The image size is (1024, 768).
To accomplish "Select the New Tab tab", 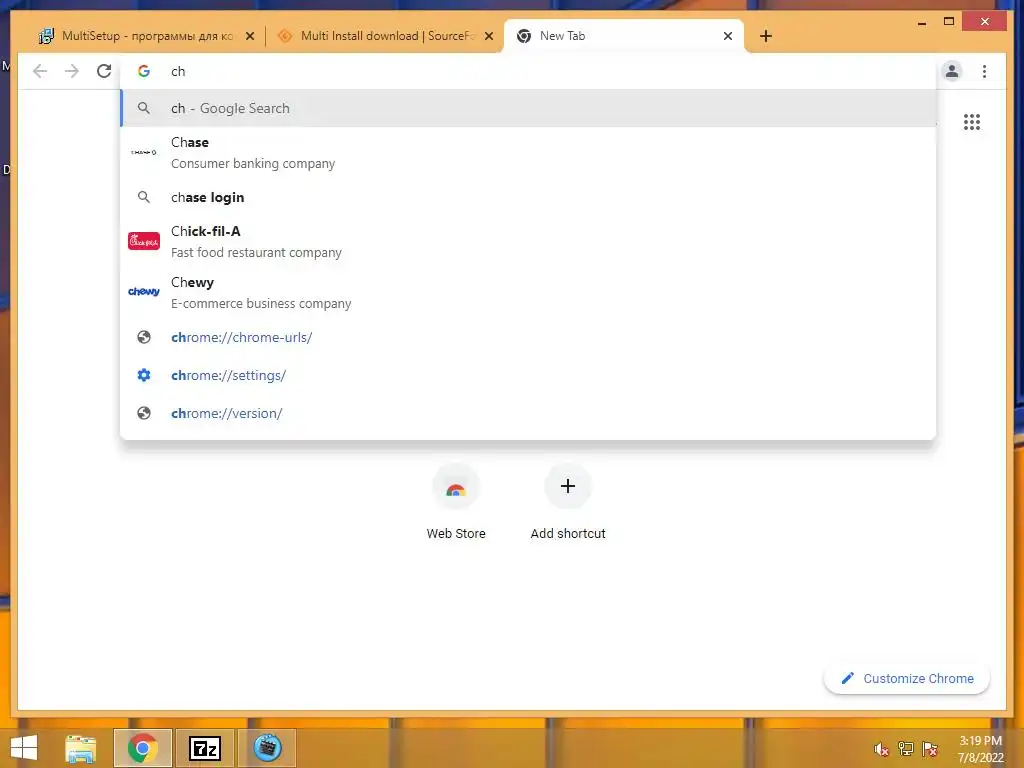I will 624,36.
